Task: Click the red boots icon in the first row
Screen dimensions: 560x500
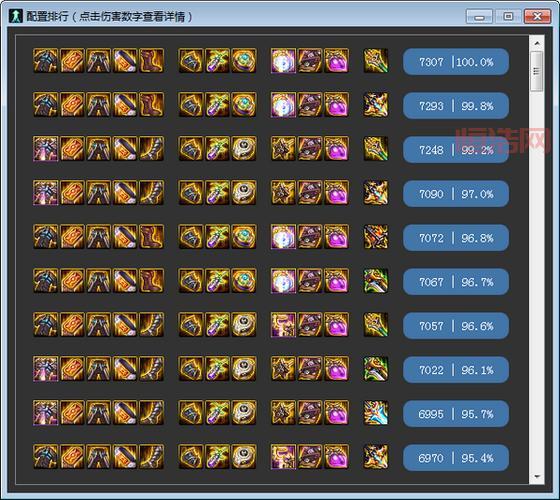Action: click(x=151, y=61)
